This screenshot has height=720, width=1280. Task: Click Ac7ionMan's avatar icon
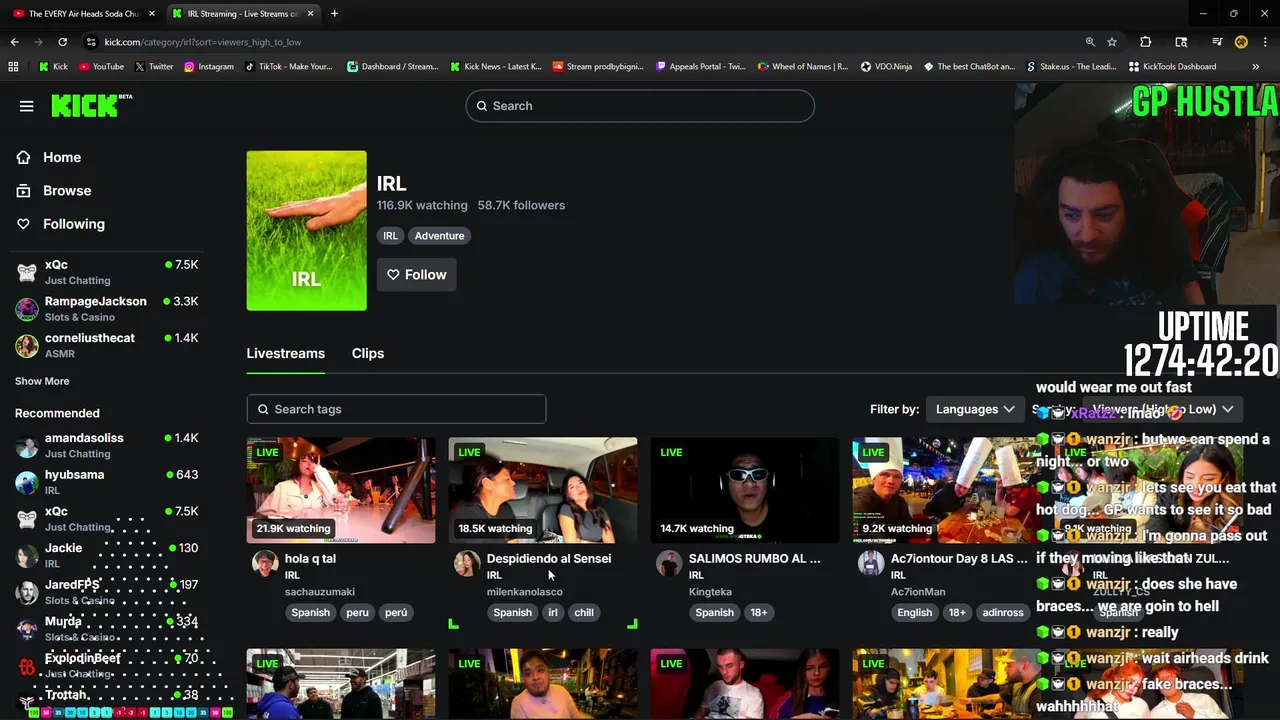point(871,563)
